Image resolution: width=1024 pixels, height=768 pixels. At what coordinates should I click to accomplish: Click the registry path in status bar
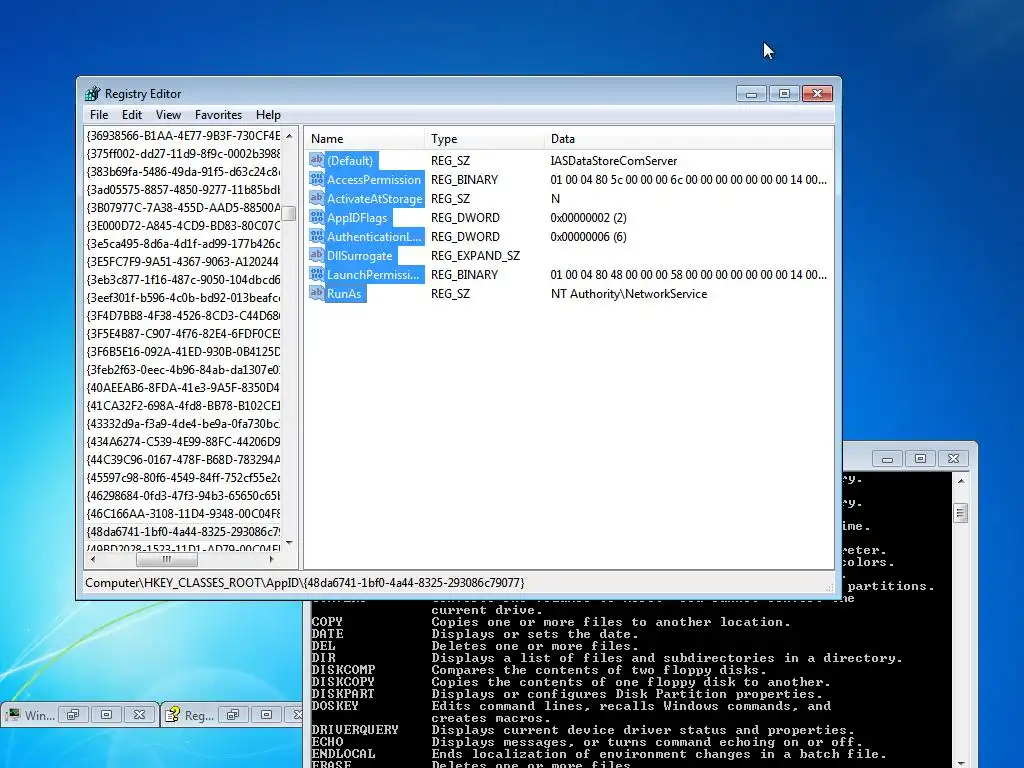click(304, 583)
